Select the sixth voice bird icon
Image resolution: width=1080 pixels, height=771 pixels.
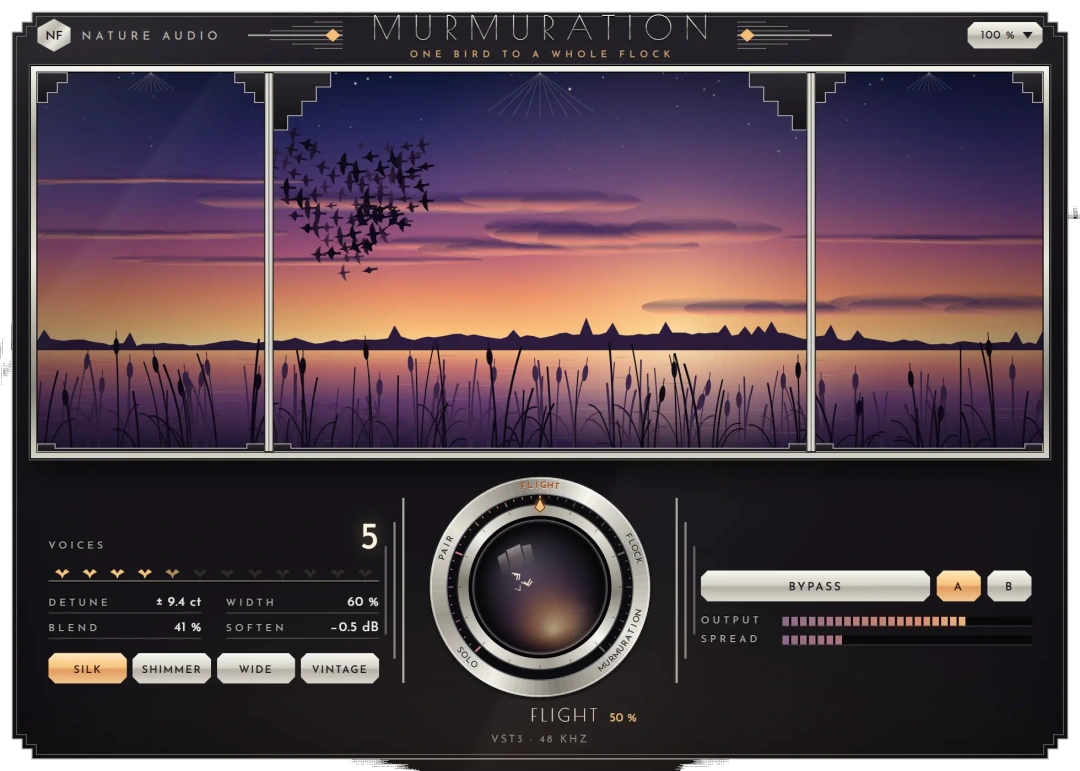click(x=200, y=573)
